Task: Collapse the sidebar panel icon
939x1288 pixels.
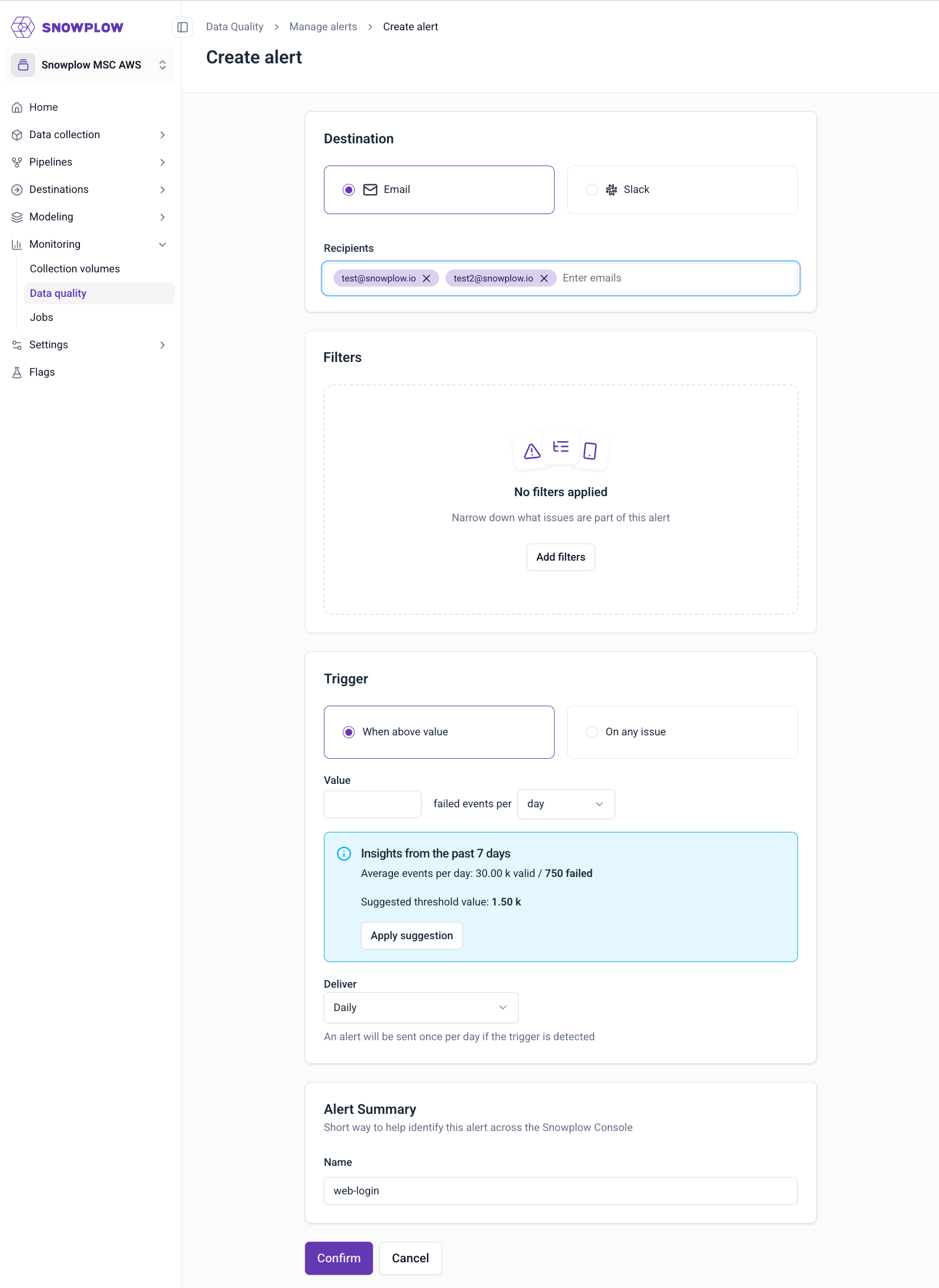Action: [x=182, y=27]
